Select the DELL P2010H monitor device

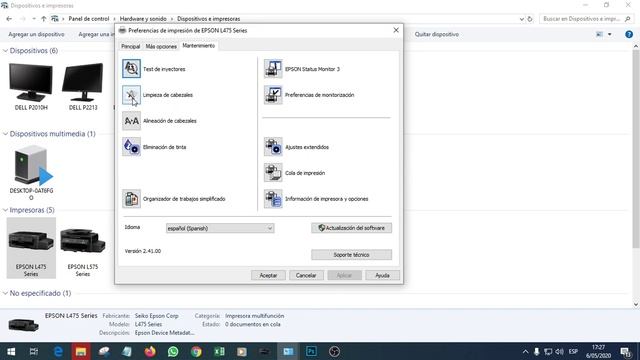[31, 87]
